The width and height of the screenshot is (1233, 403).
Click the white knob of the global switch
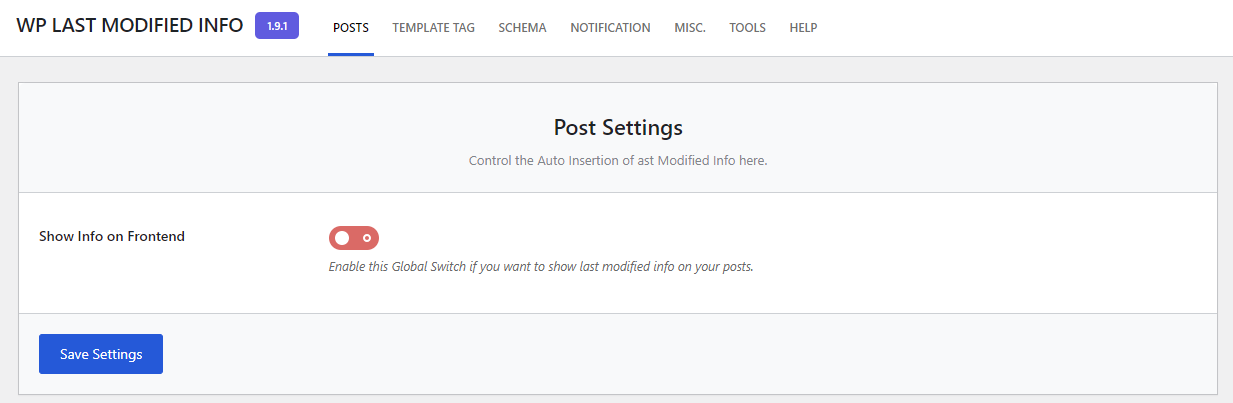pos(343,238)
